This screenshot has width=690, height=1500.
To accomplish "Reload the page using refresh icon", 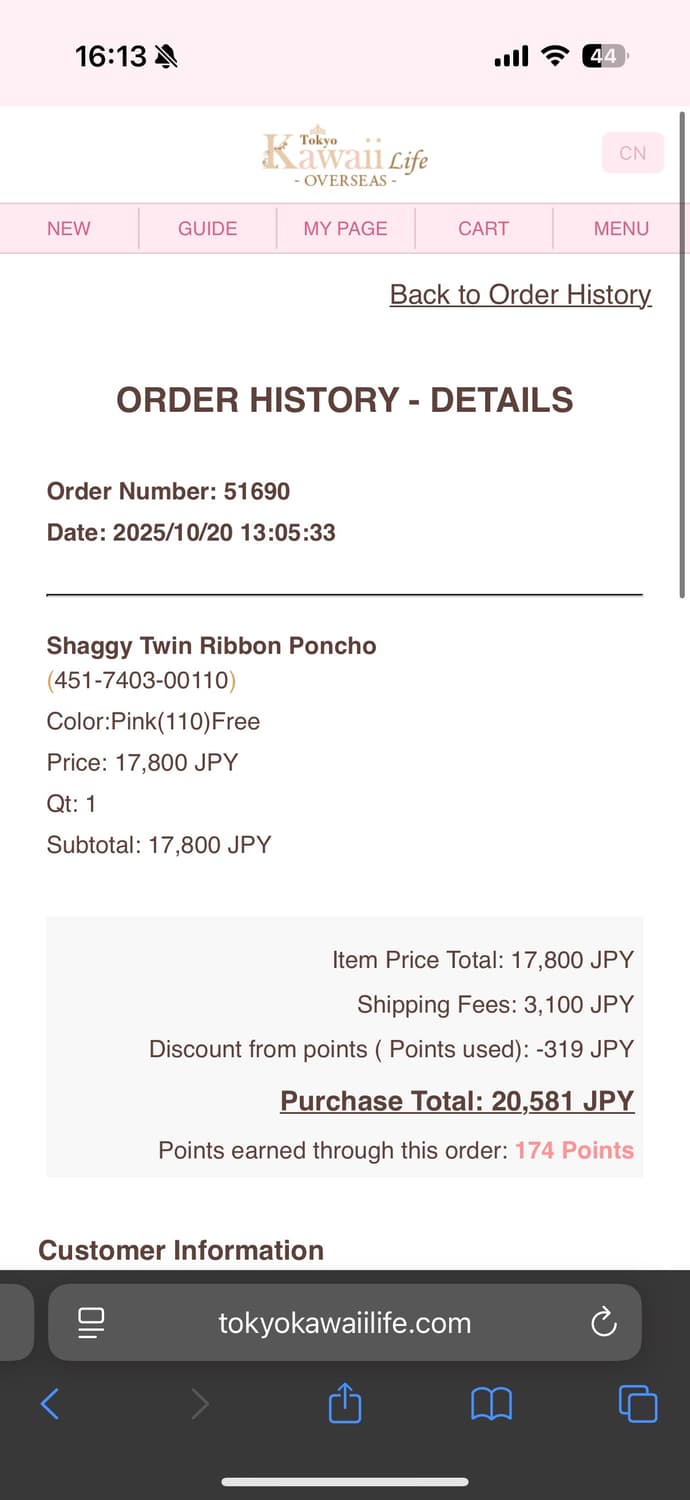I will tap(604, 1323).
